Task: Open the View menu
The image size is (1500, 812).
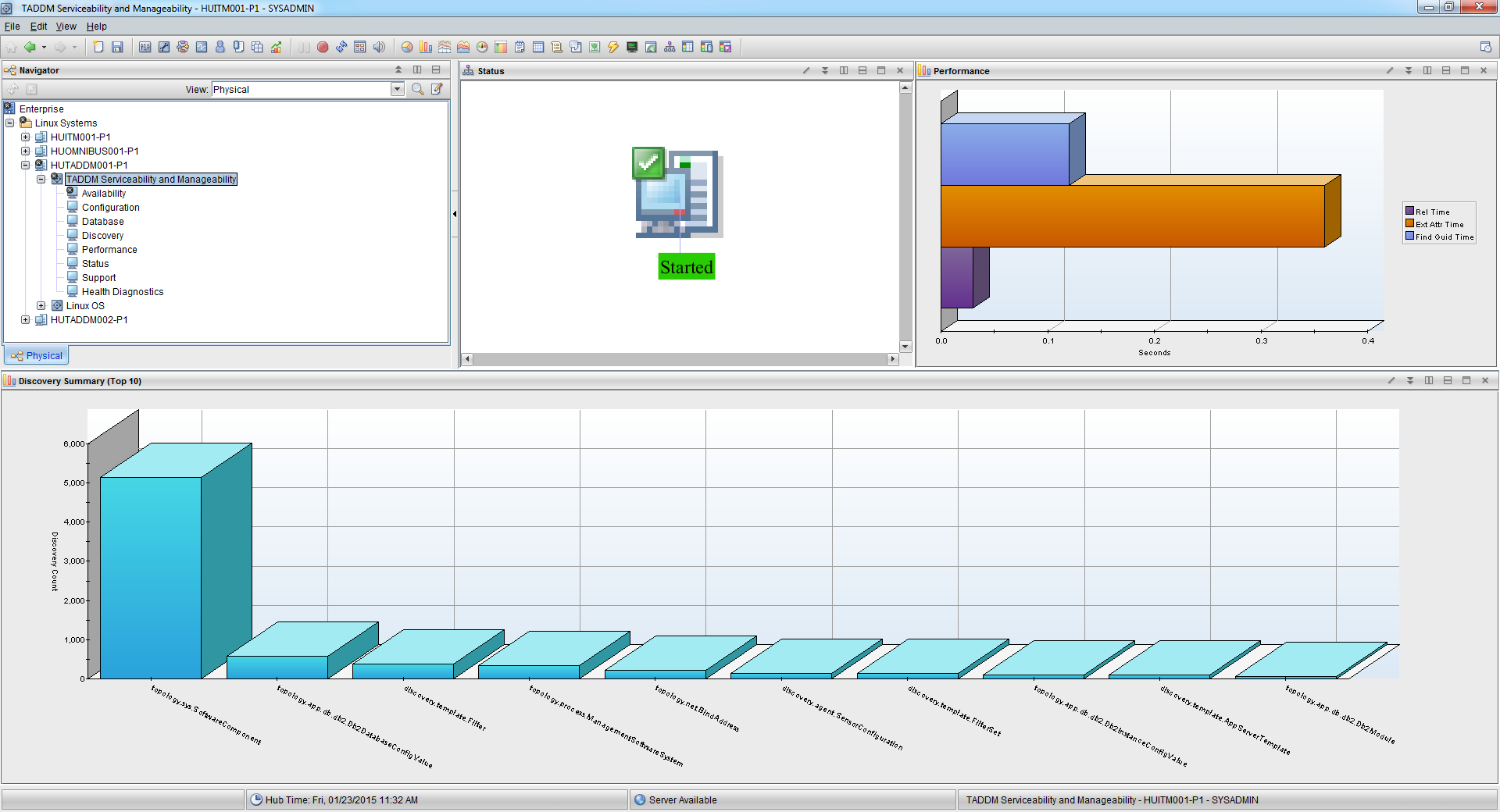Action: coord(66,26)
